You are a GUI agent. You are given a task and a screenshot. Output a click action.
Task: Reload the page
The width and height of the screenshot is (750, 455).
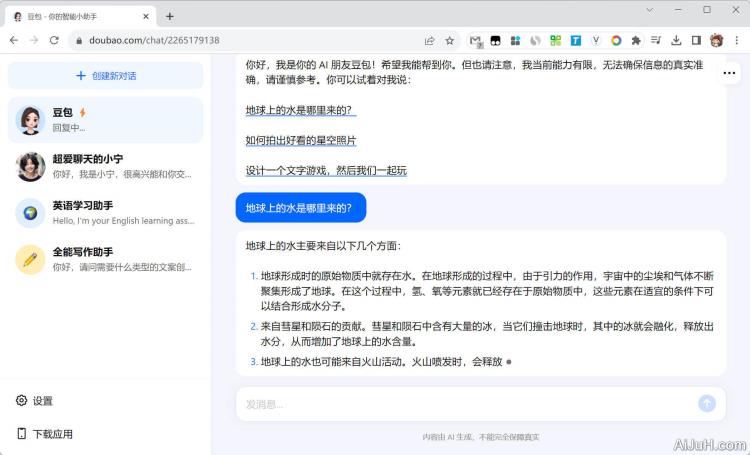click(54, 40)
